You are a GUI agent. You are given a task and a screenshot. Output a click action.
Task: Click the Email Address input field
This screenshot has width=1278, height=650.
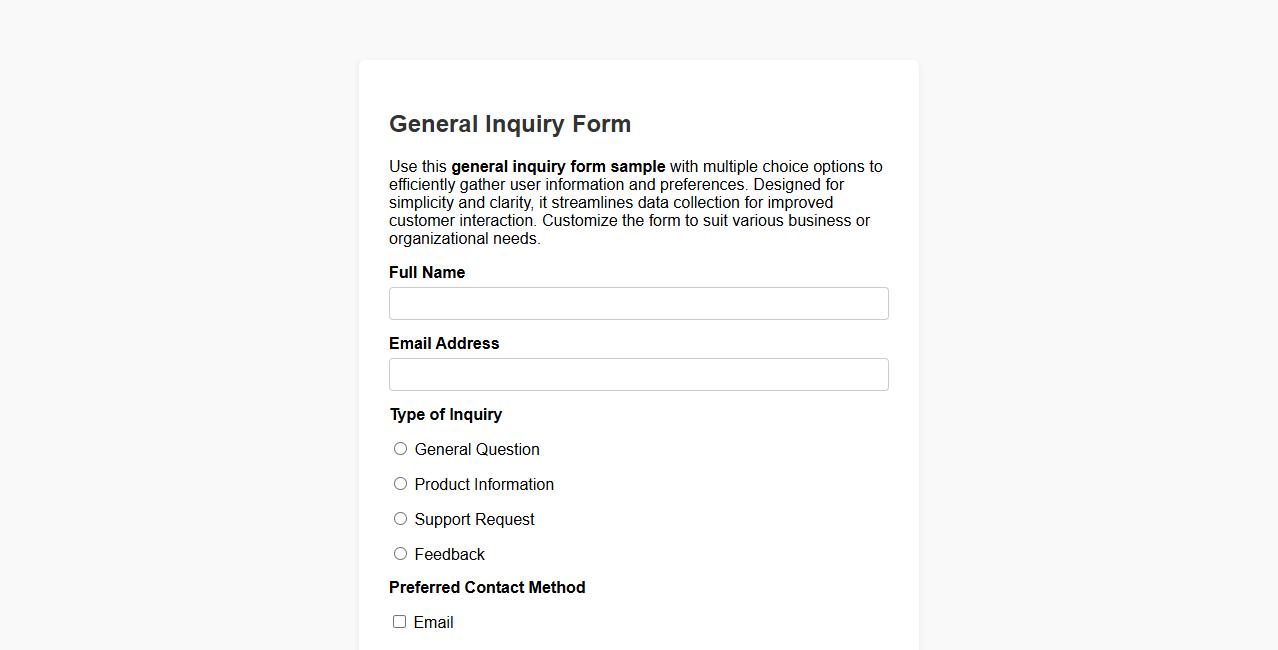[638, 374]
